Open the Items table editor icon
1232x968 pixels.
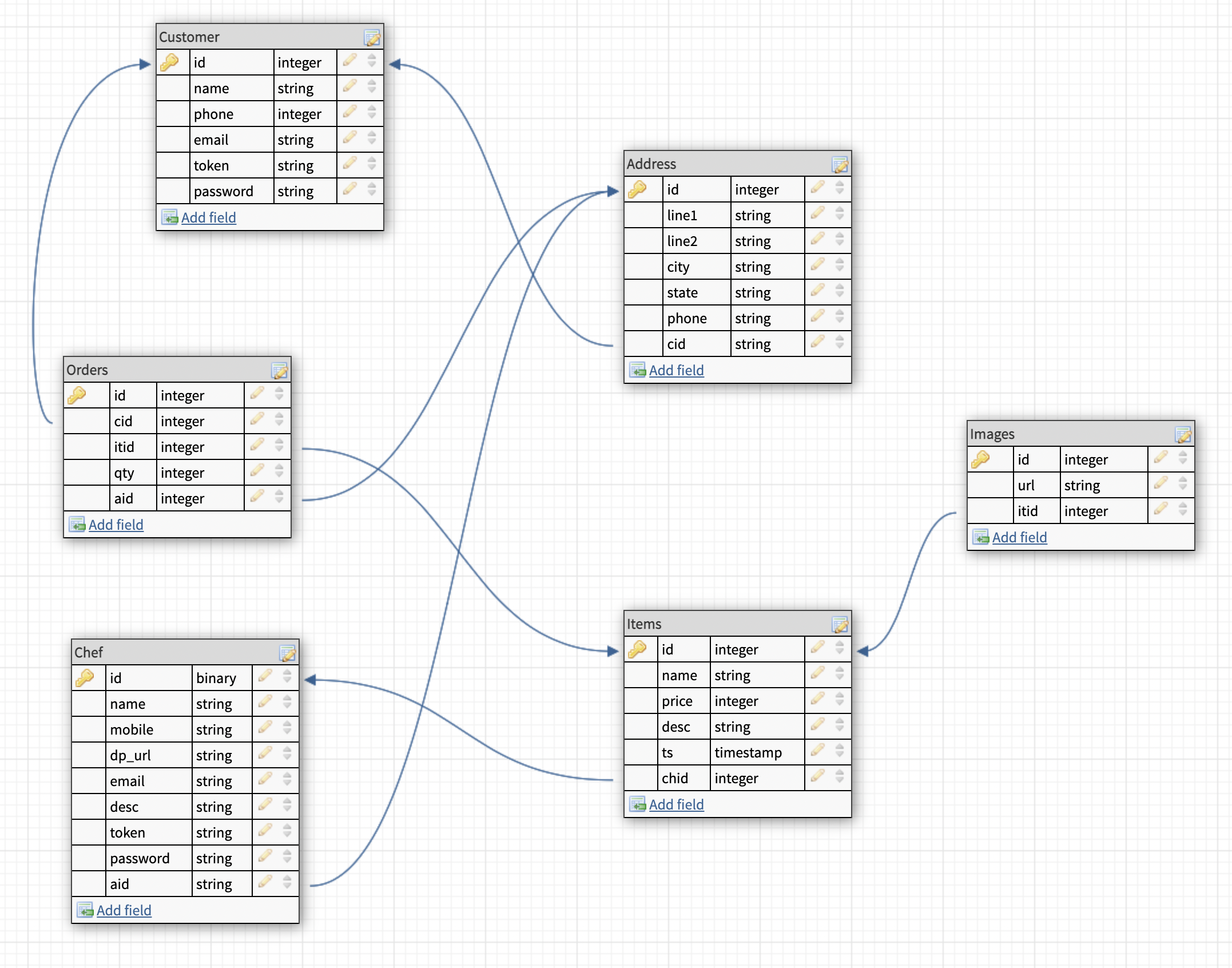pos(839,624)
